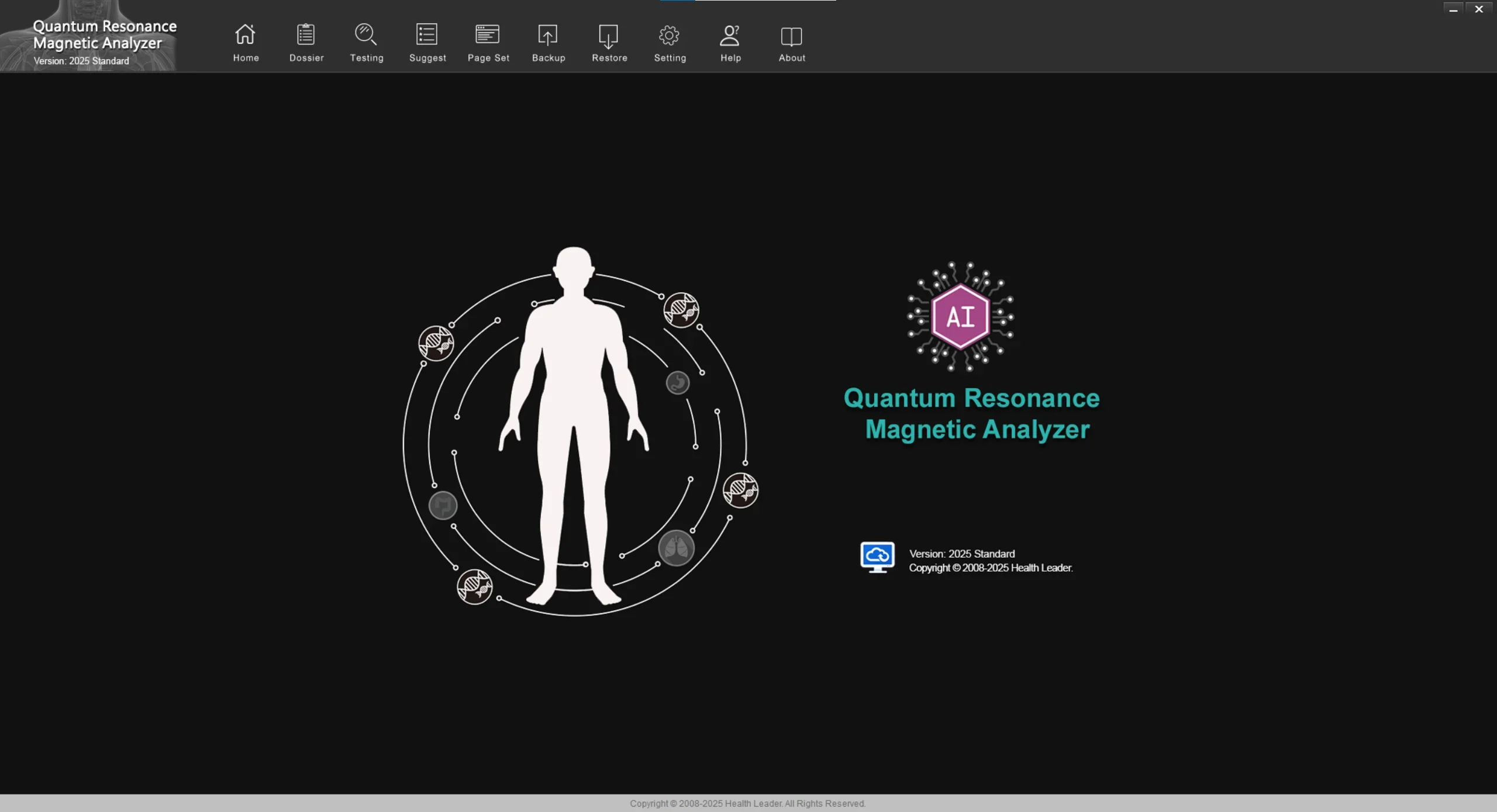Open Page Set configuration

488,42
